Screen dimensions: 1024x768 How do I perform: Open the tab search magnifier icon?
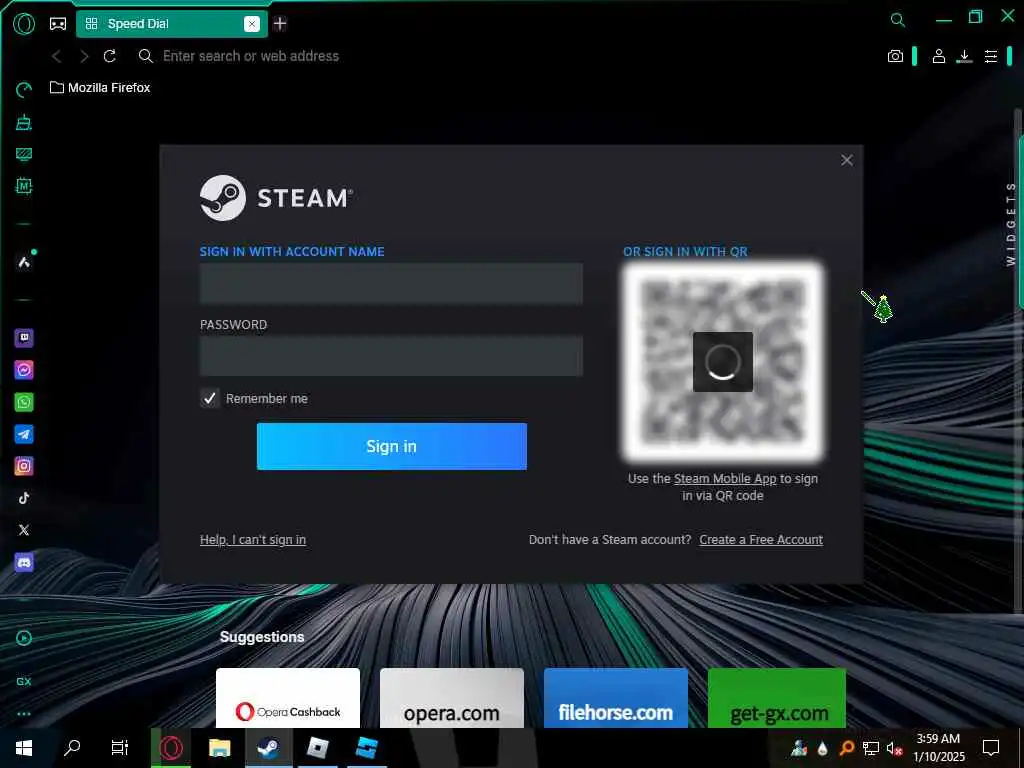click(x=898, y=20)
